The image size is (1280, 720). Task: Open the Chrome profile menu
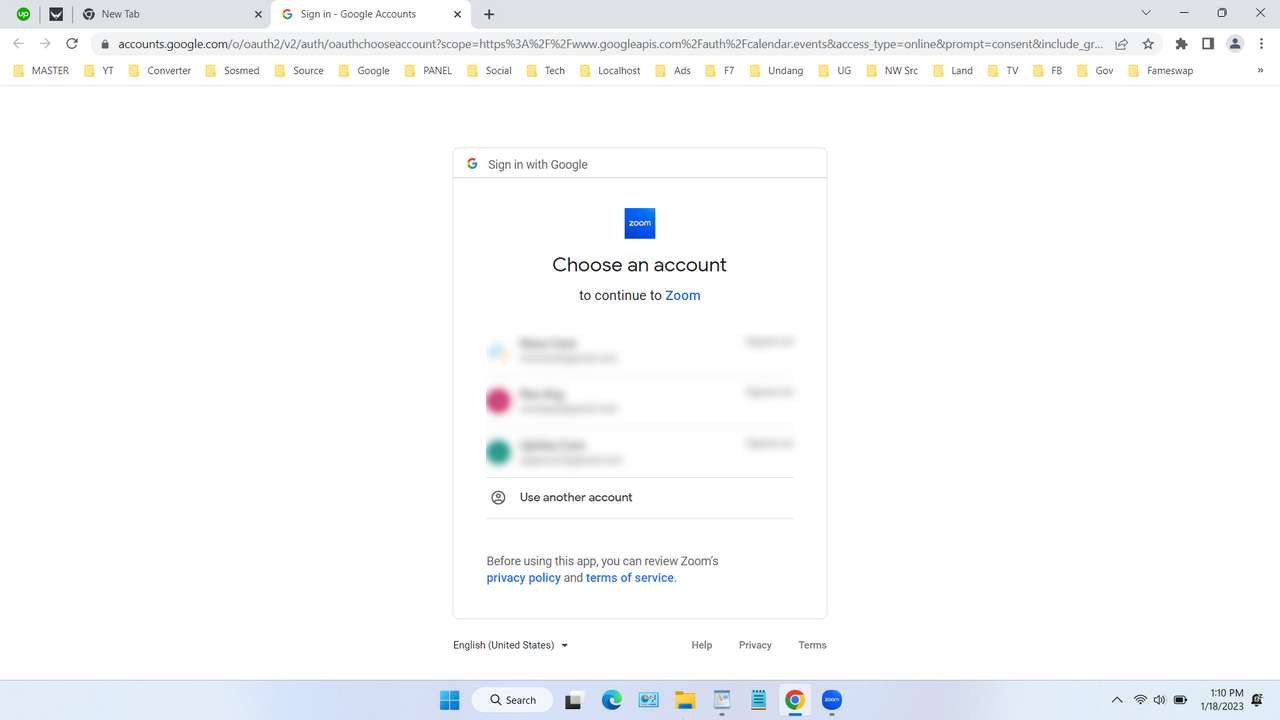(1235, 44)
